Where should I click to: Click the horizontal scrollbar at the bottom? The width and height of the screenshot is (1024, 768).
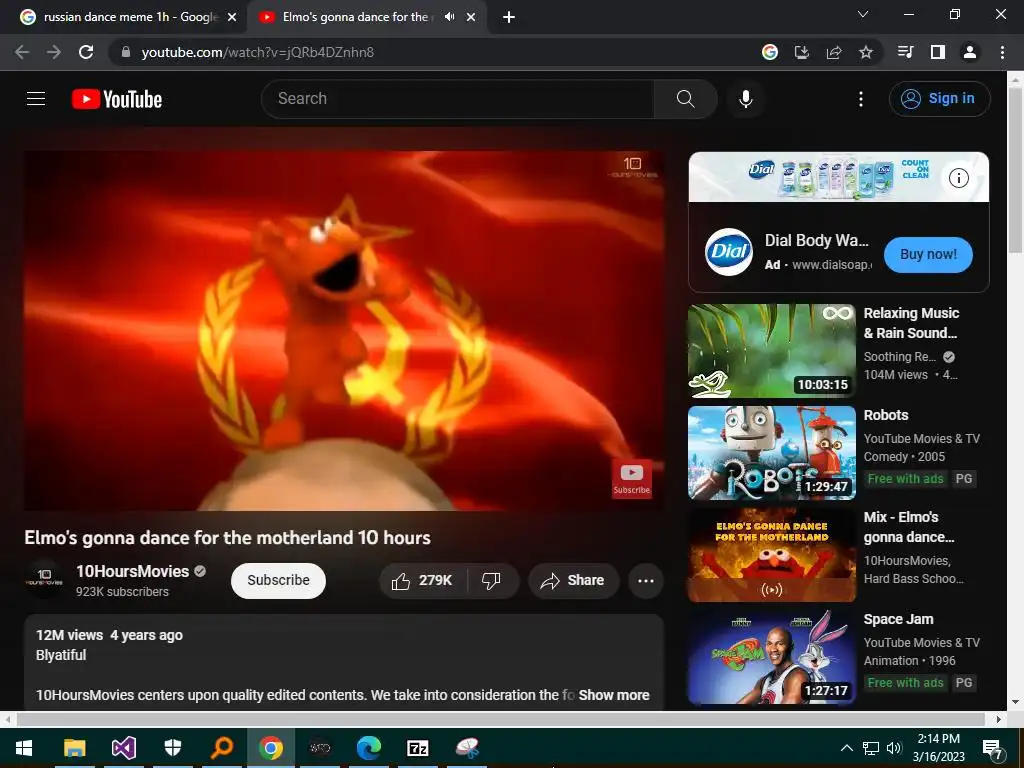(x=500, y=719)
